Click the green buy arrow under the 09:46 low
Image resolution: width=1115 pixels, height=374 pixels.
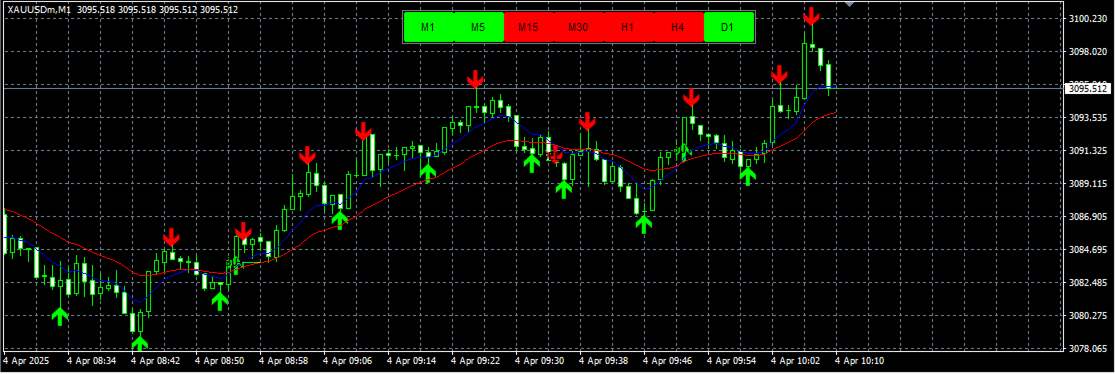pyautogui.click(x=644, y=223)
